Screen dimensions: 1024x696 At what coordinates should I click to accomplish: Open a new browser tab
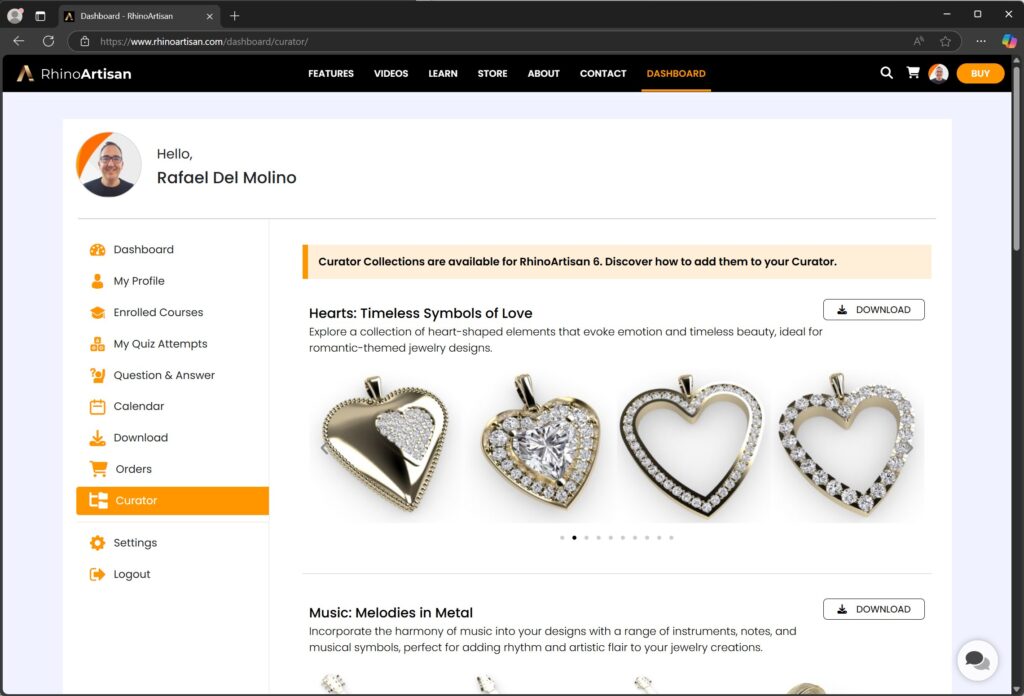234,16
